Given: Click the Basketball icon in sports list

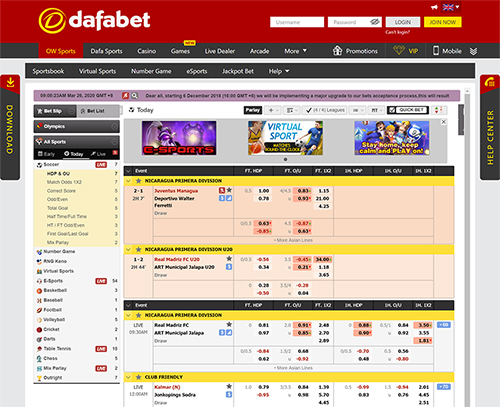Looking at the screenshot, I should [x=39, y=291].
